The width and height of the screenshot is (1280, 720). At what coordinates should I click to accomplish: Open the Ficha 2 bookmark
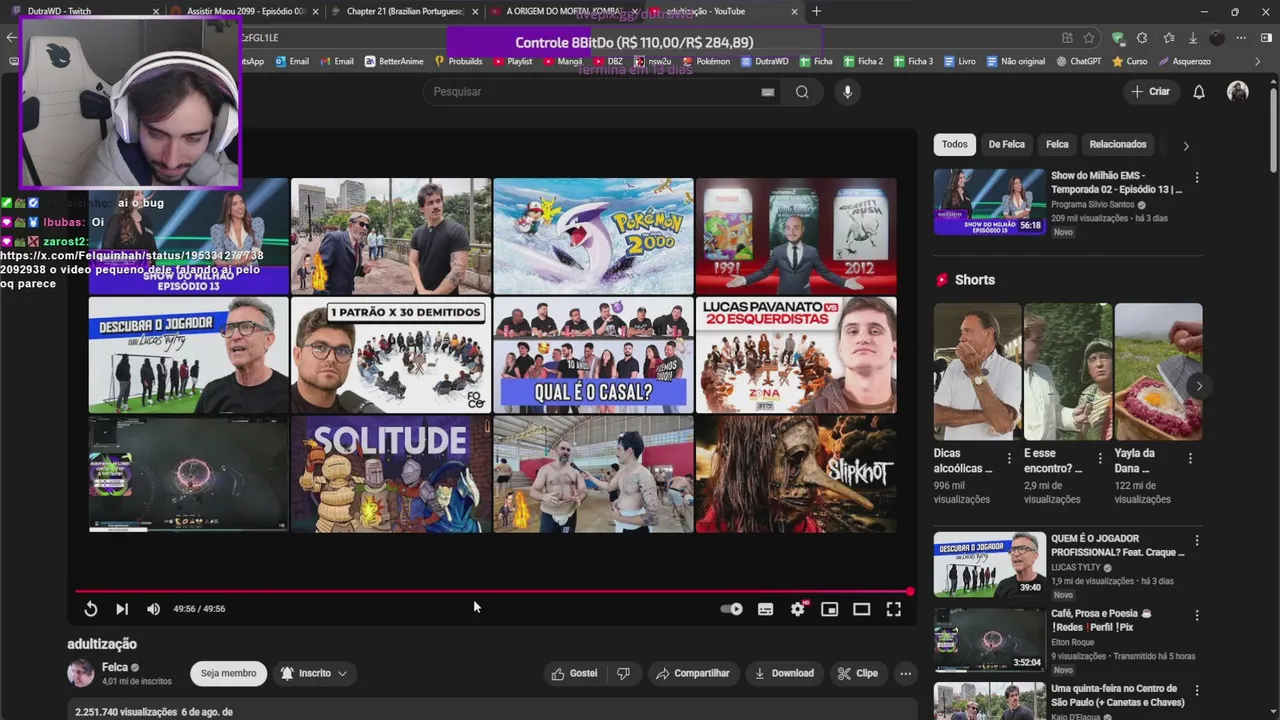point(862,61)
